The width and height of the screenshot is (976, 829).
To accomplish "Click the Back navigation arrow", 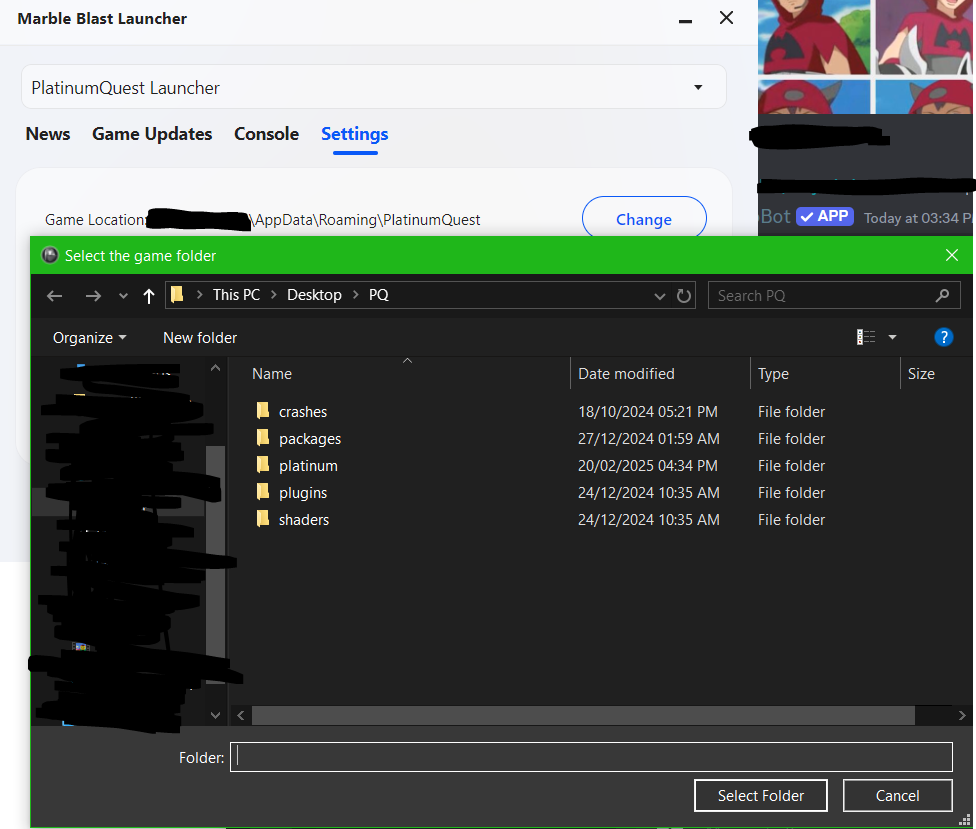I will point(55,296).
